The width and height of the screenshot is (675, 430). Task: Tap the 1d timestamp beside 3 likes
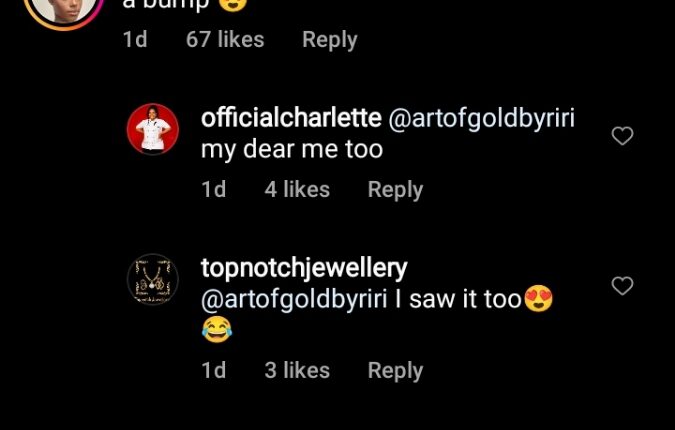click(213, 370)
